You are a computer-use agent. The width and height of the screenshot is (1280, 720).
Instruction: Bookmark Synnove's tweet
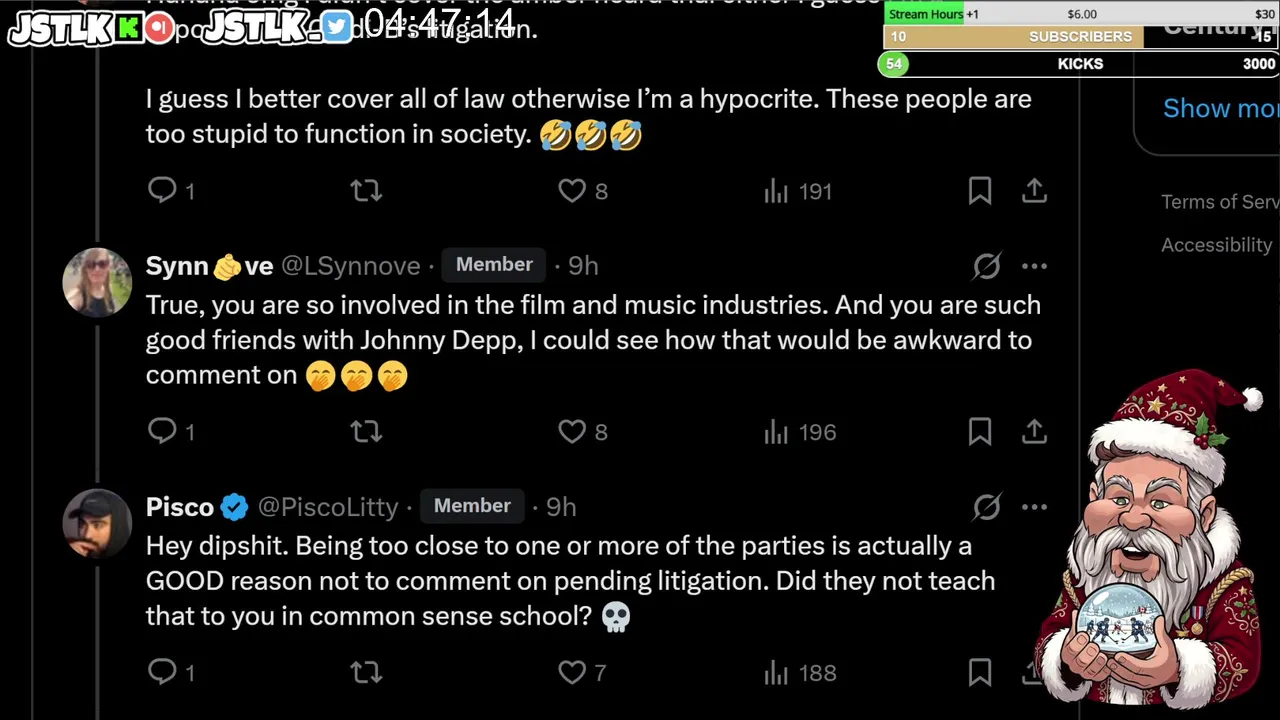pos(980,431)
